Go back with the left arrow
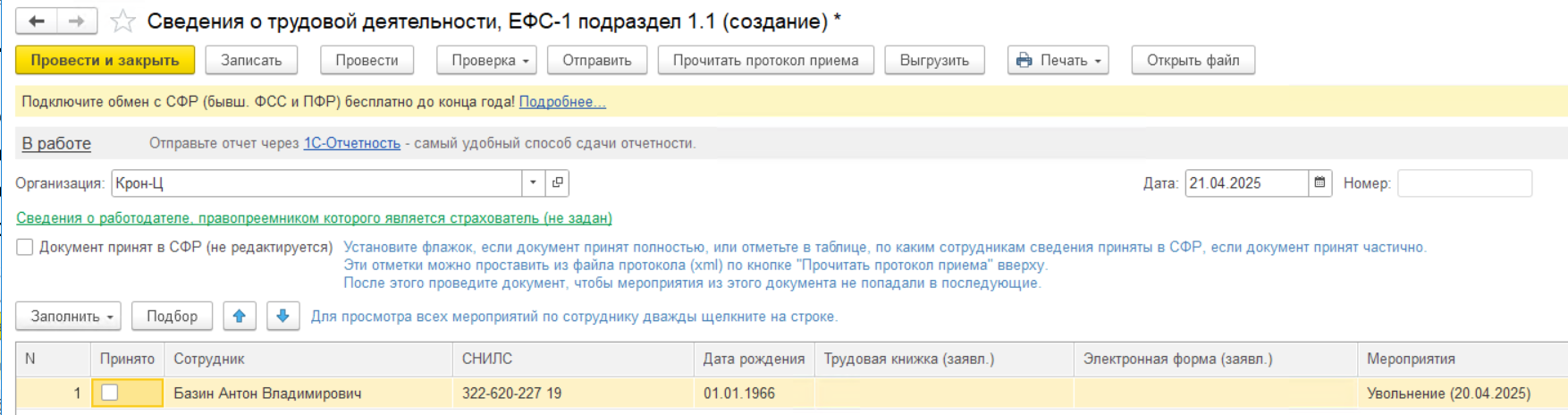 click(x=37, y=21)
